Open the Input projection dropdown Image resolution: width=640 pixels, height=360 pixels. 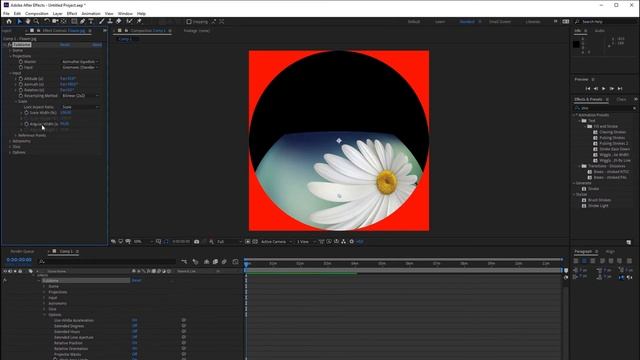pos(80,67)
